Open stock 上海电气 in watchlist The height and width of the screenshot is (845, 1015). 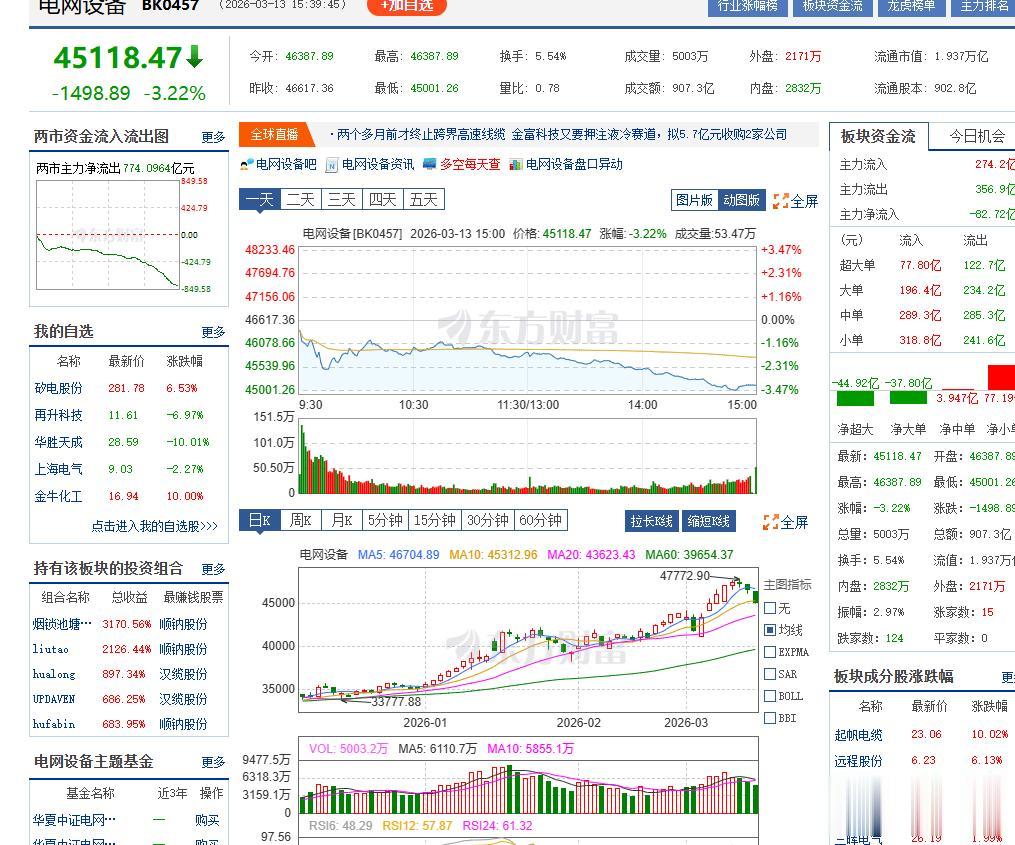coord(58,469)
